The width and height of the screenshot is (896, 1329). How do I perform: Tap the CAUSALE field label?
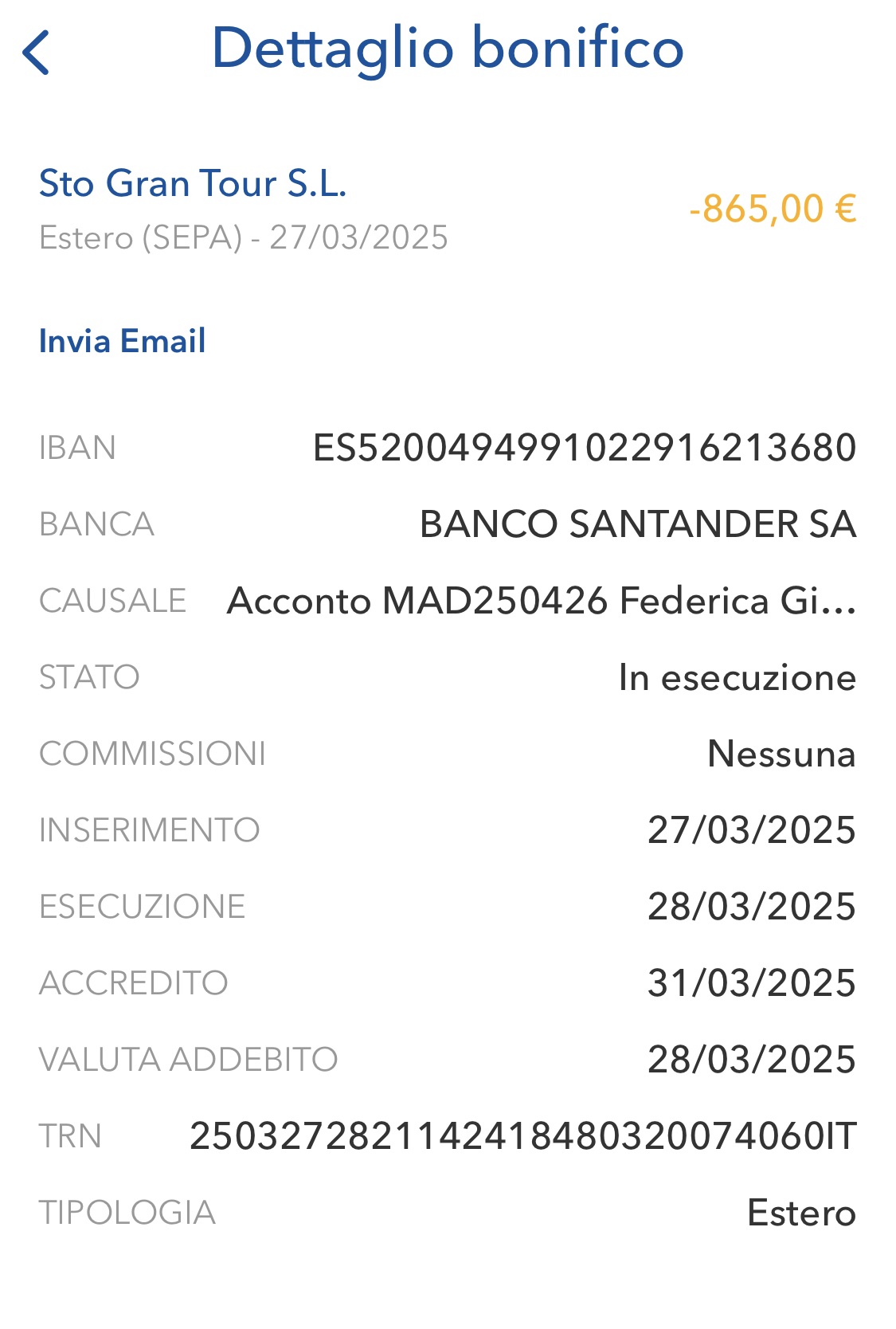112,601
